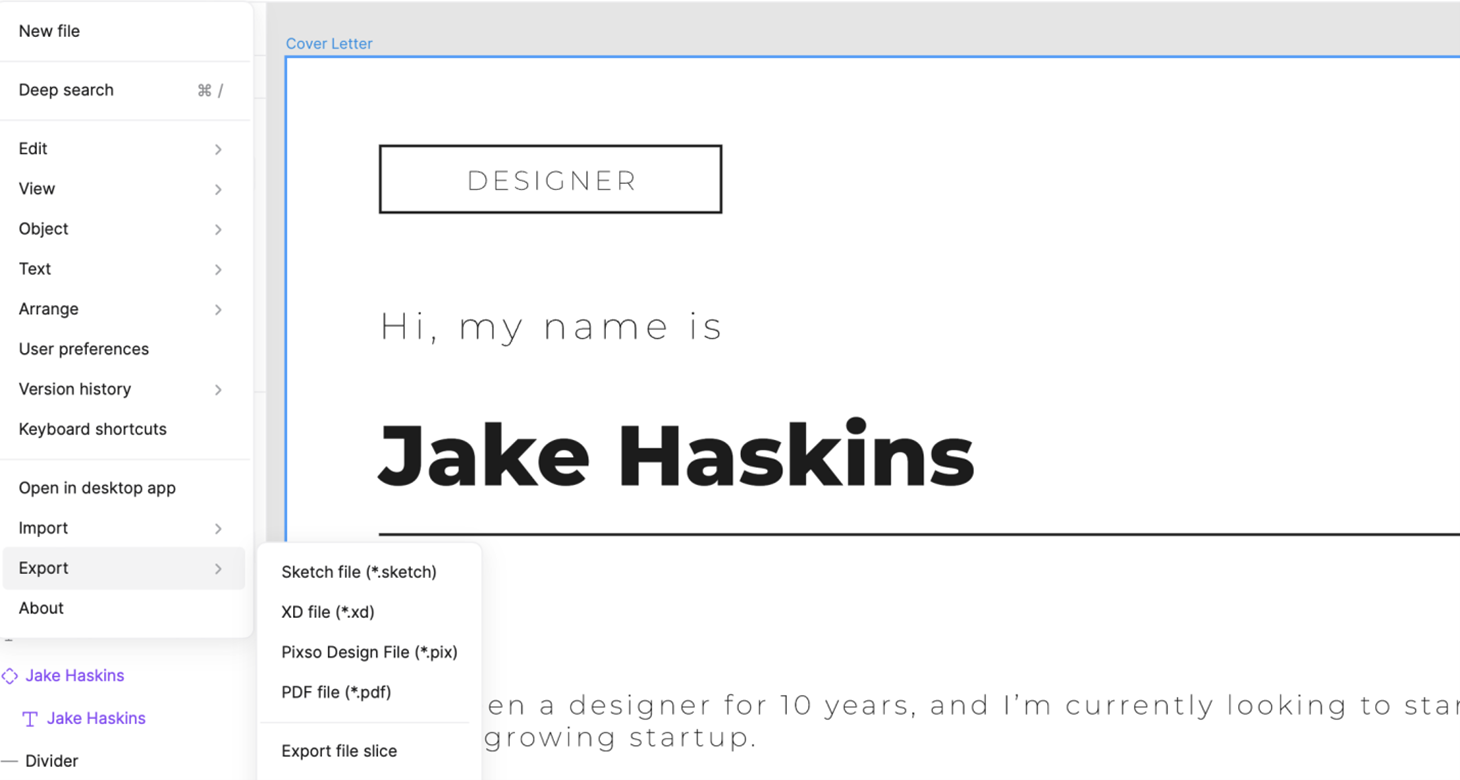Select the DESIGNER box on canvas
The height and width of the screenshot is (780, 1460).
pos(550,179)
